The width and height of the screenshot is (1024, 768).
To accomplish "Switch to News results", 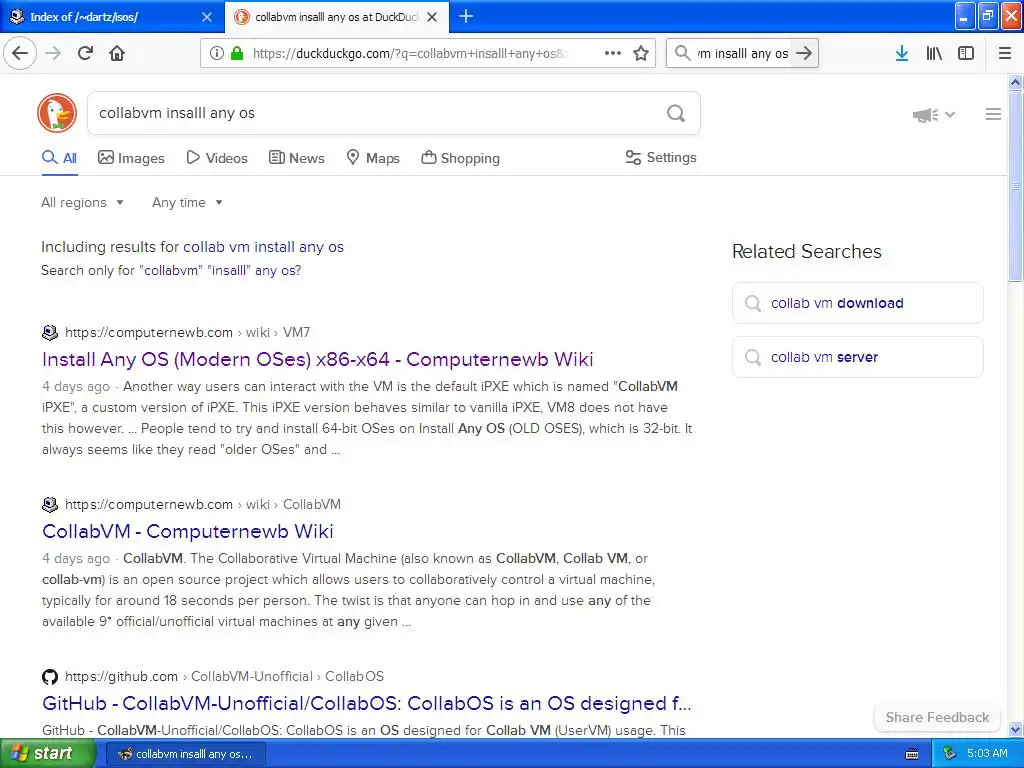I will [x=297, y=158].
